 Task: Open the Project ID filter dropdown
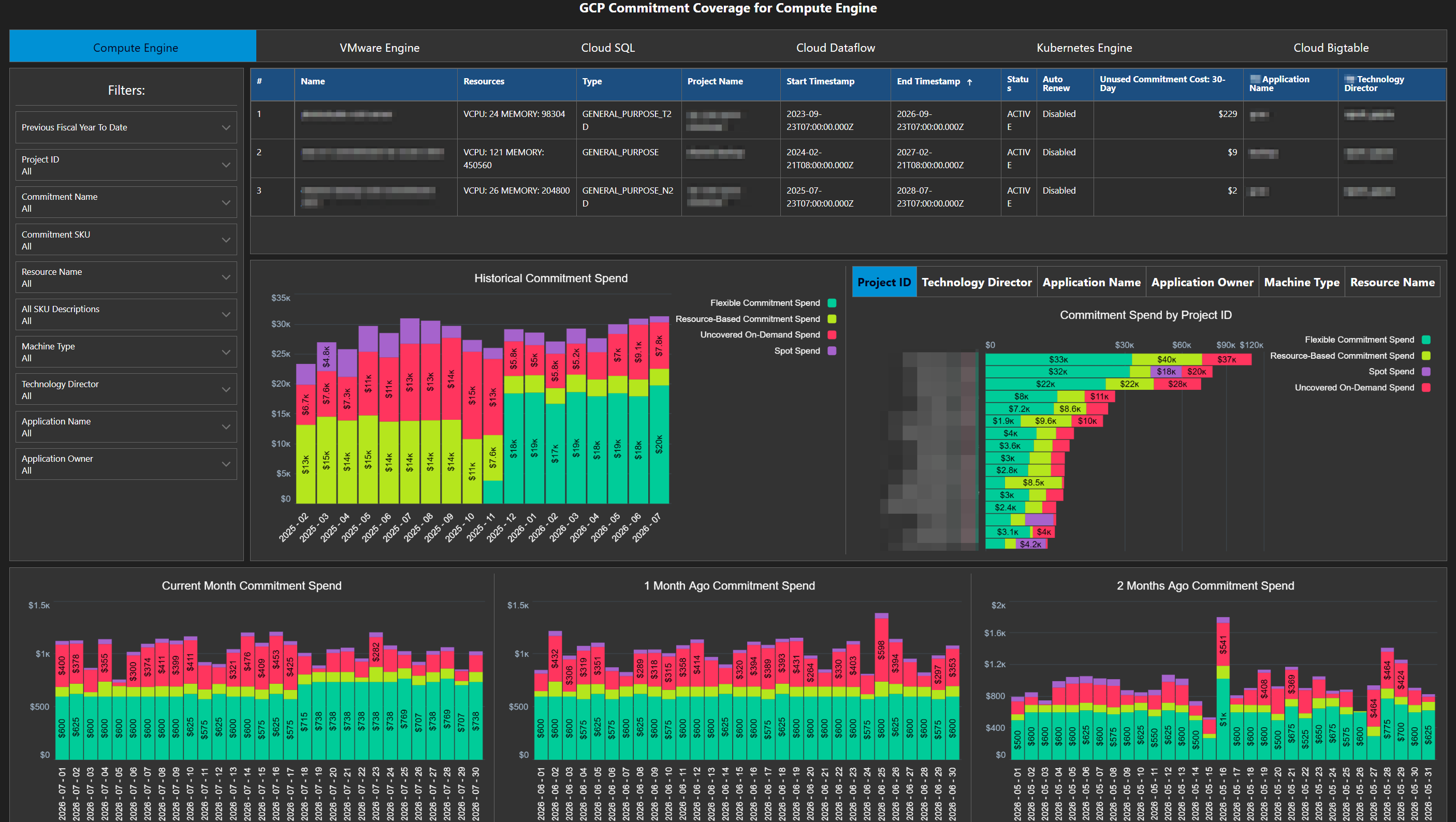pyautogui.click(x=126, y=165)
